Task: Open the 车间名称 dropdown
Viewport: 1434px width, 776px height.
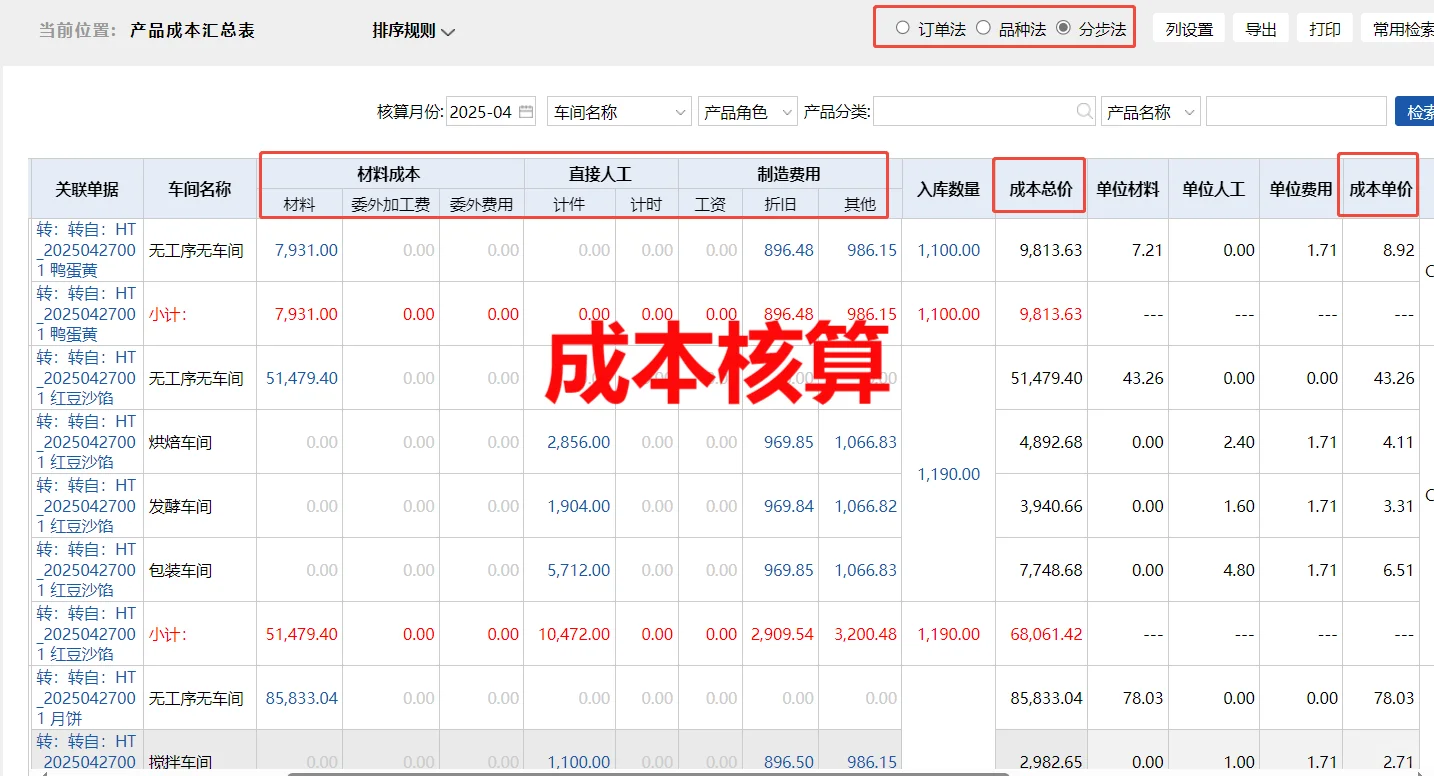Action: pos(619,112)
